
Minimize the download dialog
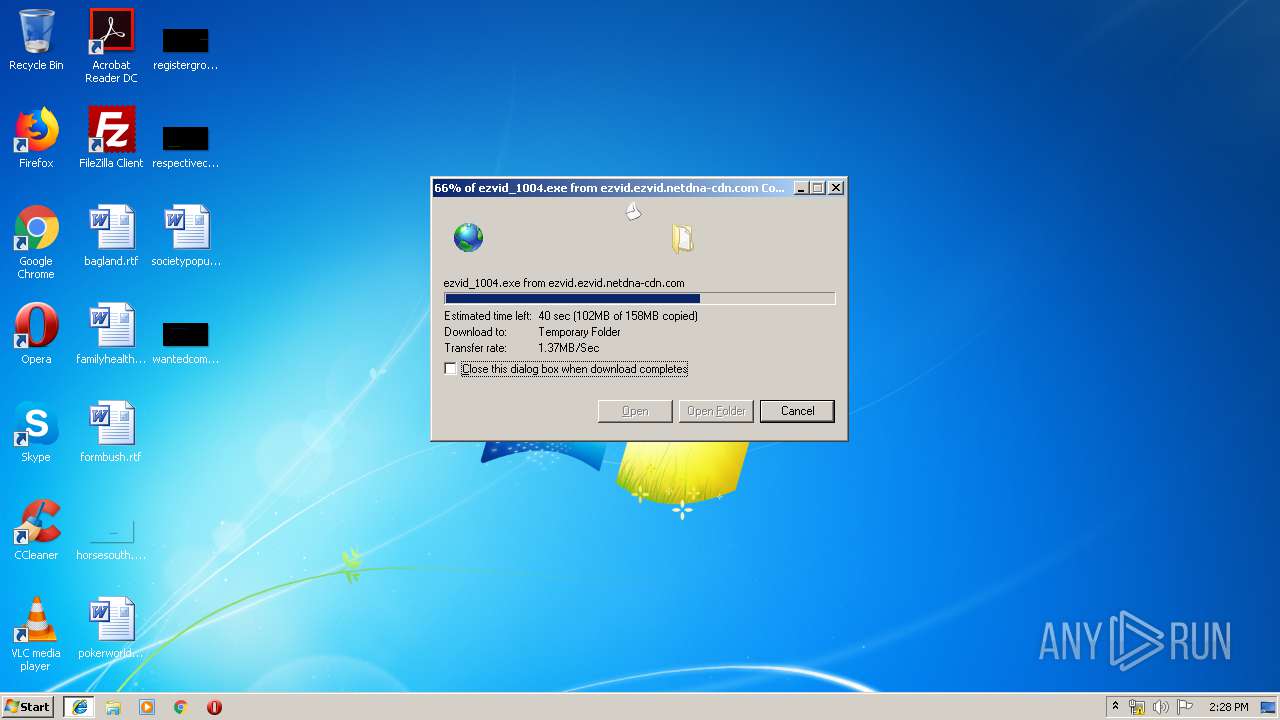click(x=801, y=188)
